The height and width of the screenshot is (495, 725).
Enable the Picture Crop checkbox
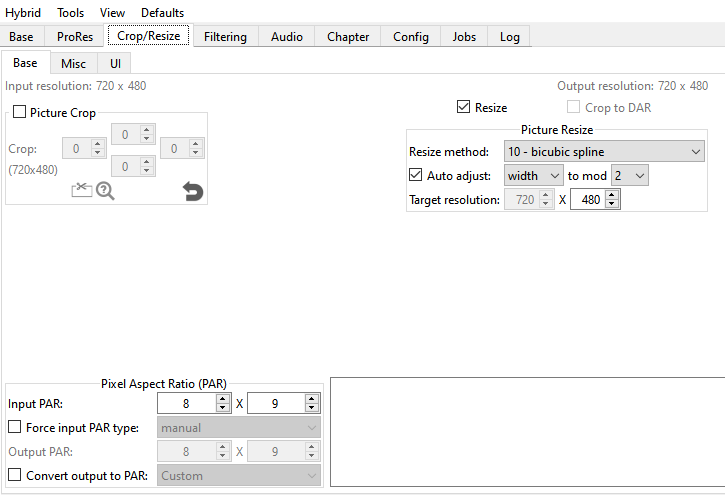(x=20, y=113)
